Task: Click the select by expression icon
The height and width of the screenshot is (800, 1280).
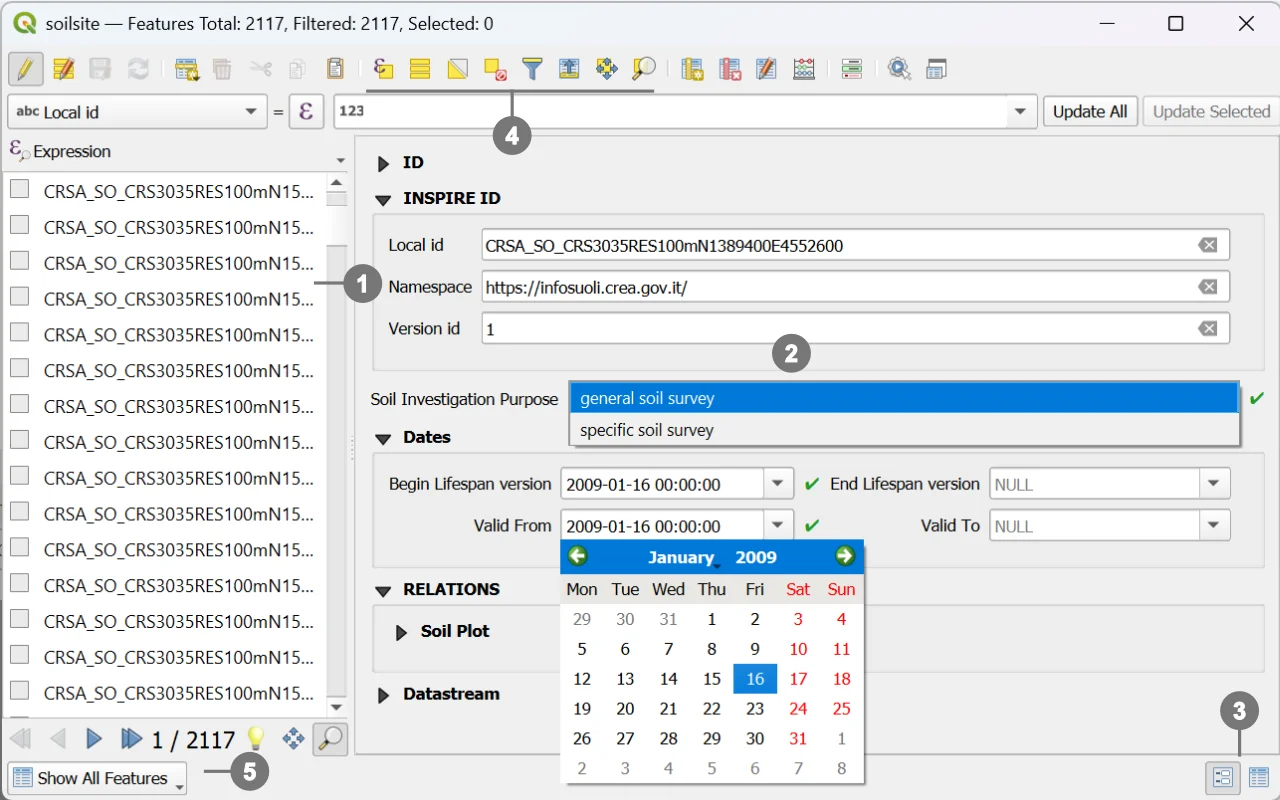Action: click(383, 69)
